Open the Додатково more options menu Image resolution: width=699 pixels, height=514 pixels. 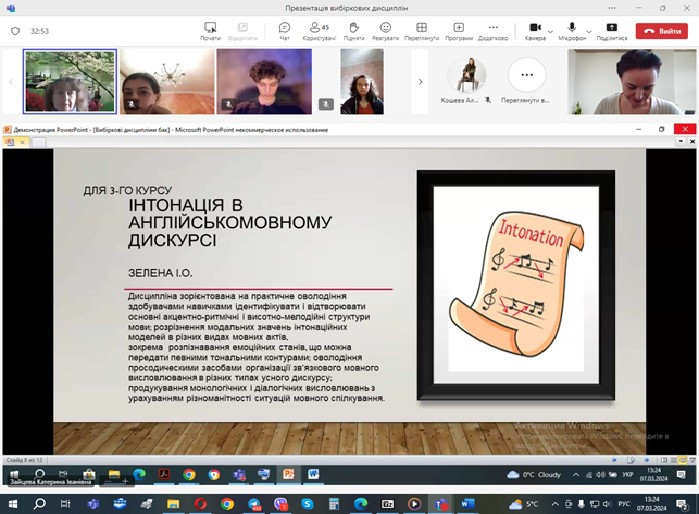[x=492, y=30]
